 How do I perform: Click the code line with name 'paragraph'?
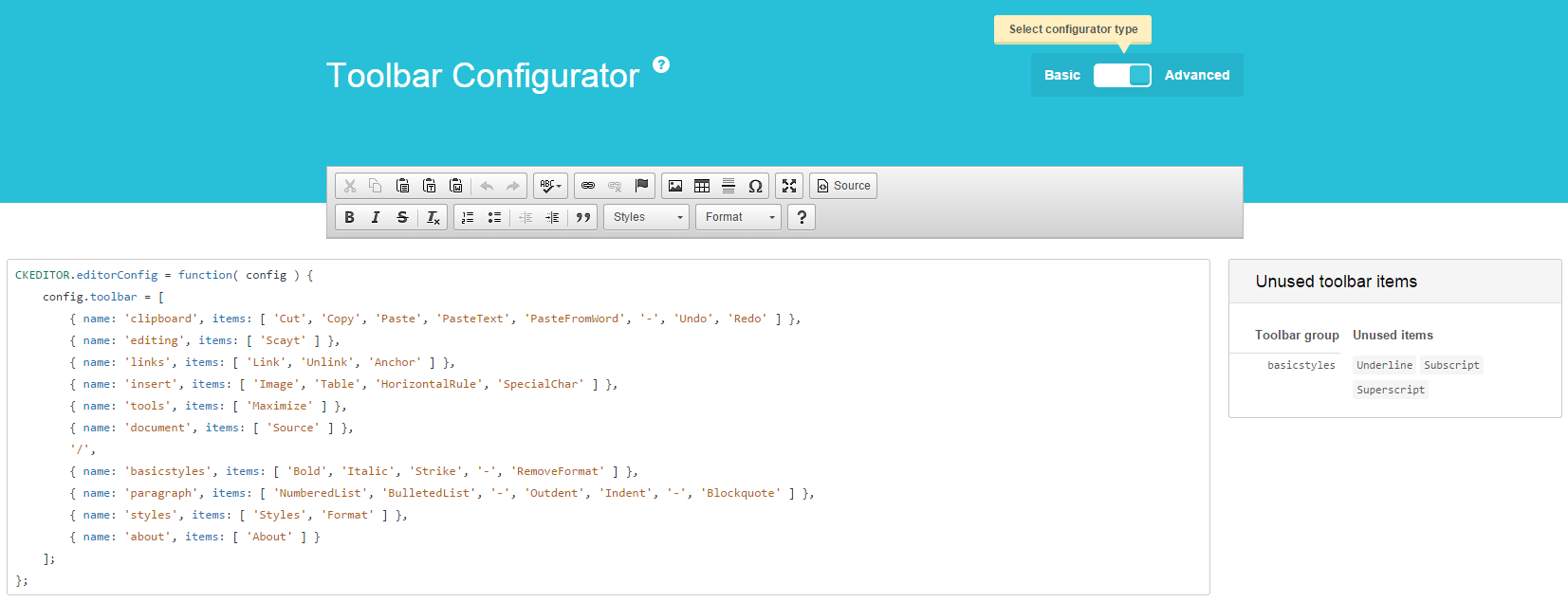click(x=442, y=493)
